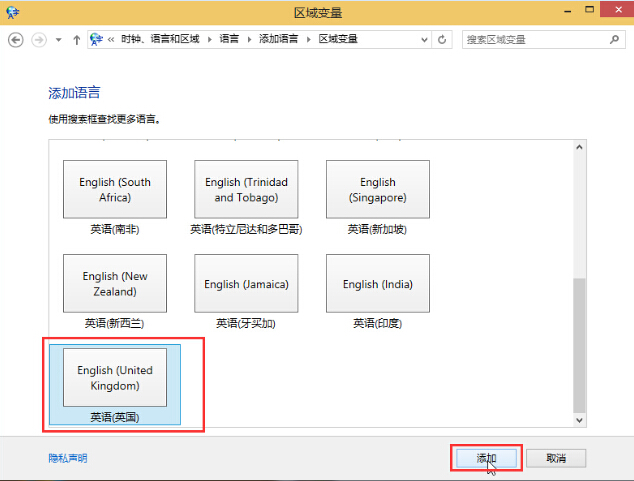Select the English (South Africa) tile
This screenshot has height=481, width=634.
[x=115, y=190]
